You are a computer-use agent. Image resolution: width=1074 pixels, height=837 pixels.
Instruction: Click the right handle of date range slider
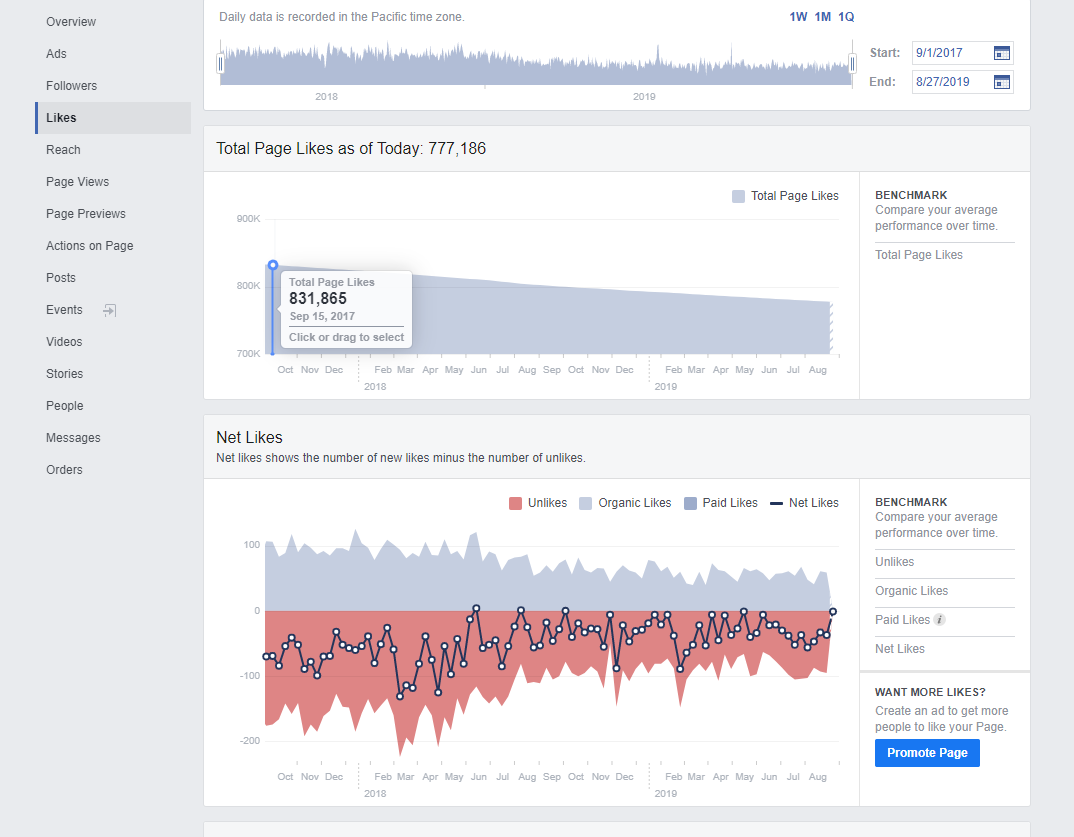pyautogui.click(x=852, y=64)
